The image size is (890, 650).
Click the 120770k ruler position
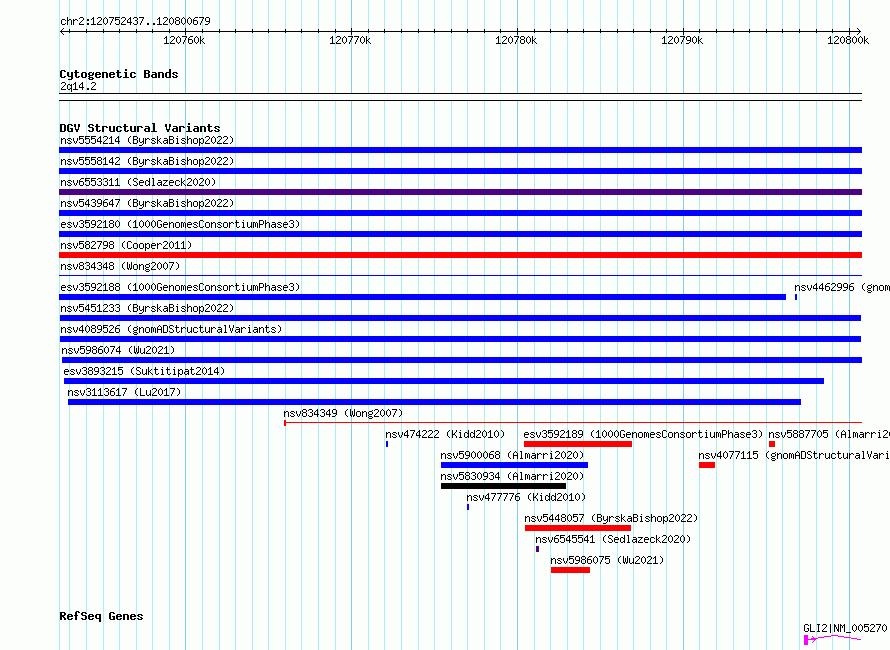(350, 40)
